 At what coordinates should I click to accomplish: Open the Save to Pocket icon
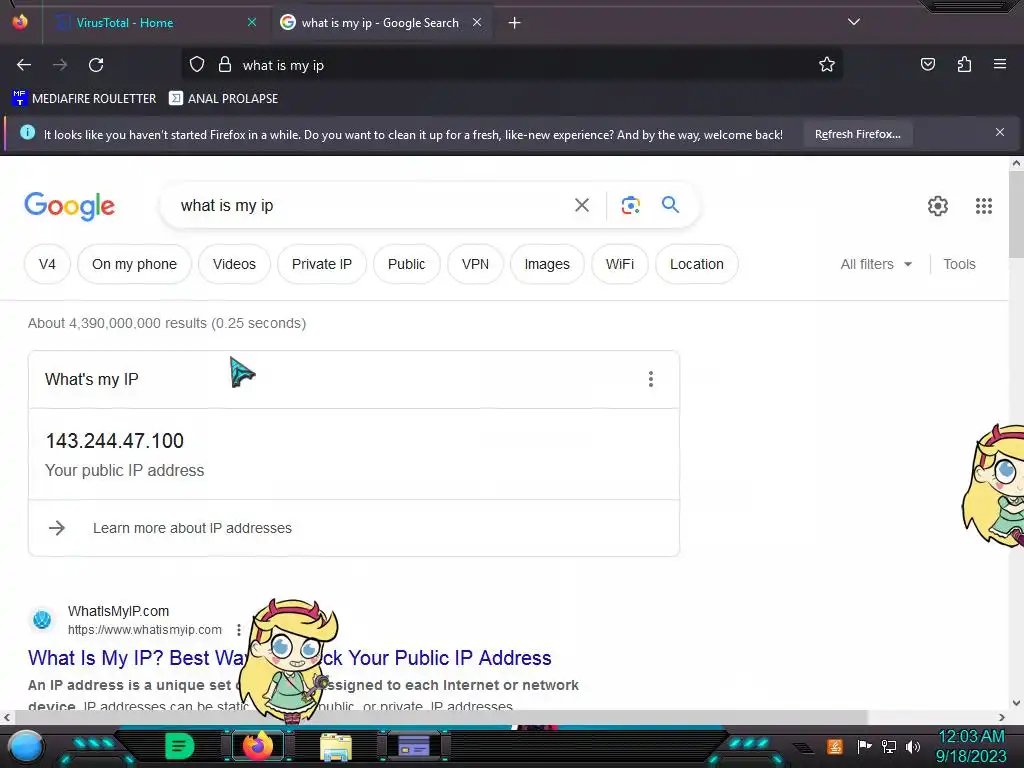pyautogui.click(x=927, y=65)
